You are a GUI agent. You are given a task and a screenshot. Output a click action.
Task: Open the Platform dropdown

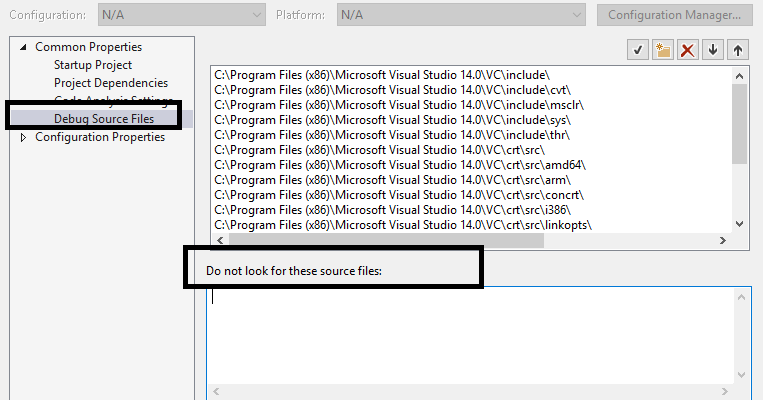coord(460,15)
